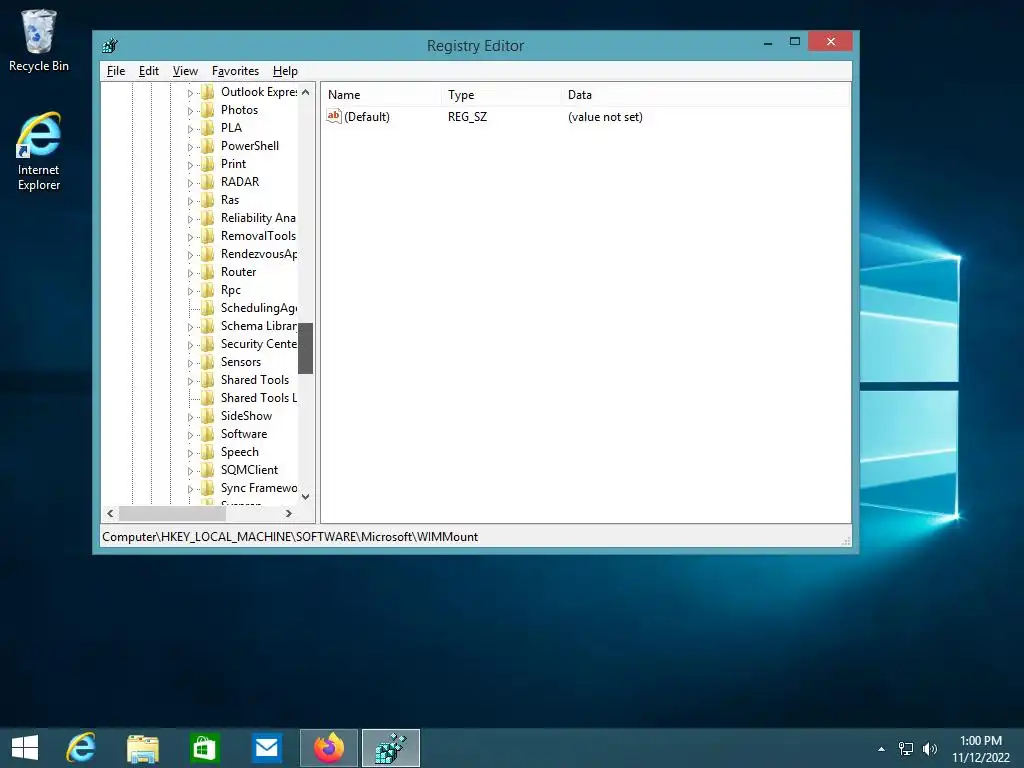Click the Registry Editor title bar icon
Screen dimensions: 1024x768
110,46
